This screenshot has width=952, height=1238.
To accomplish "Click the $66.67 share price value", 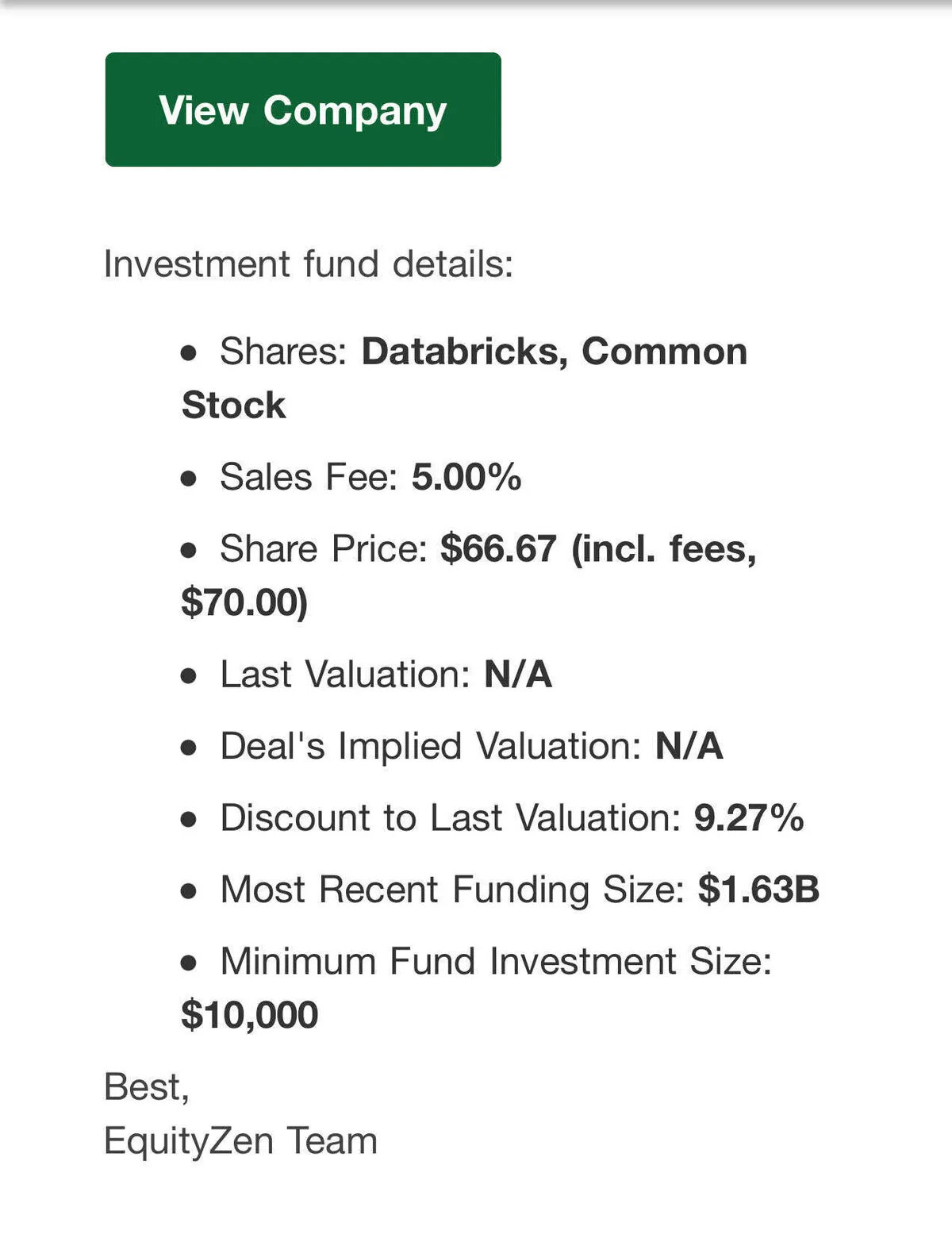I will [498, 548].
